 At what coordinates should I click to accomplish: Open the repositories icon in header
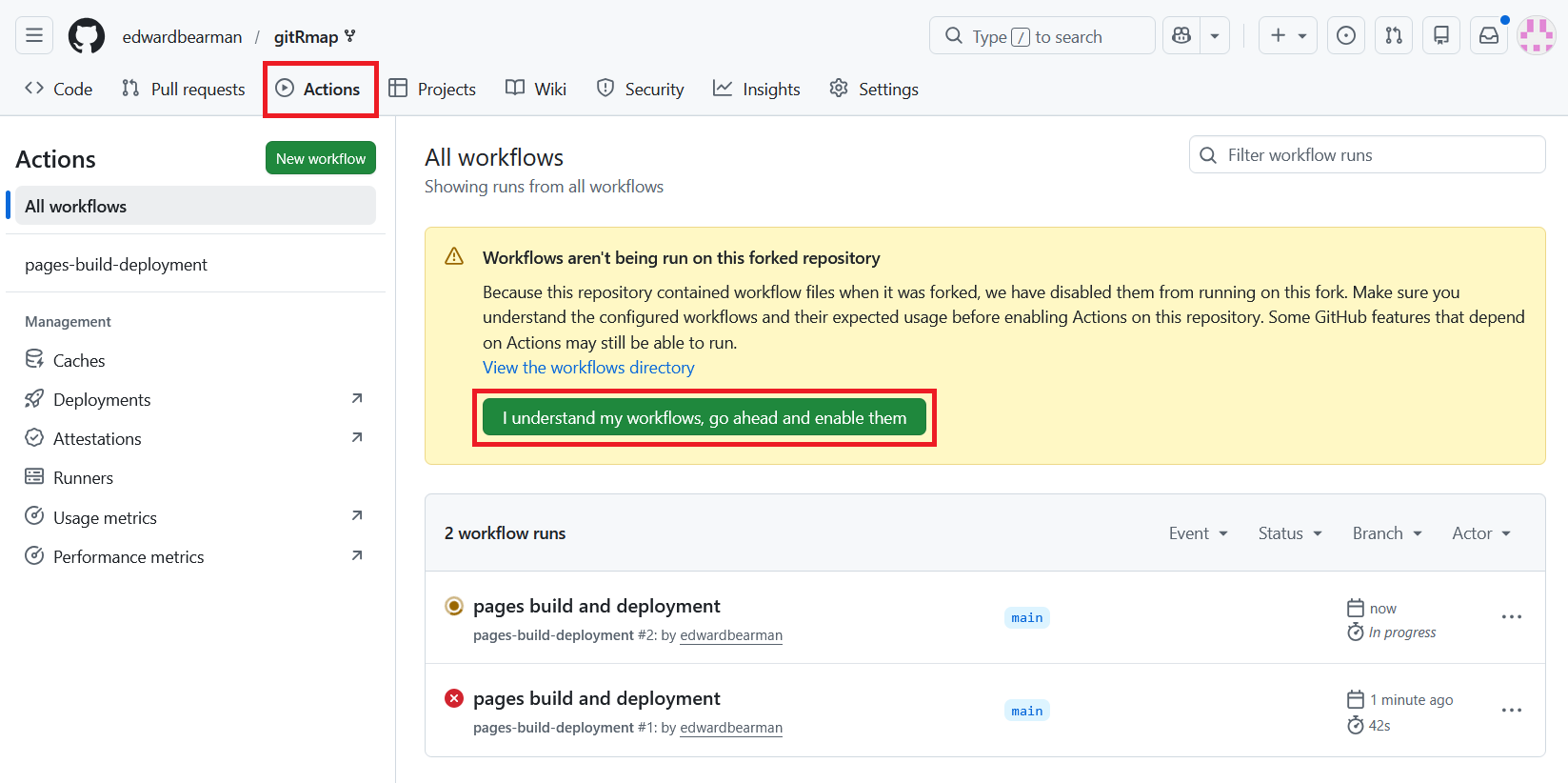pos(1440,36)
